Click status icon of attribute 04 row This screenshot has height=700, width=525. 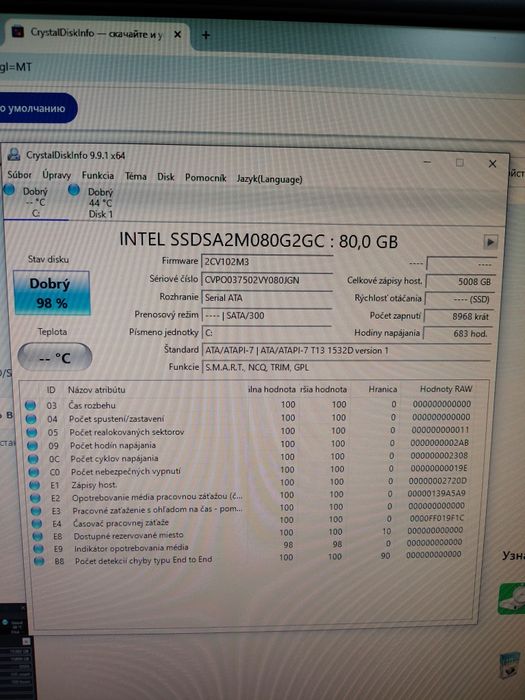pos(31,419)
